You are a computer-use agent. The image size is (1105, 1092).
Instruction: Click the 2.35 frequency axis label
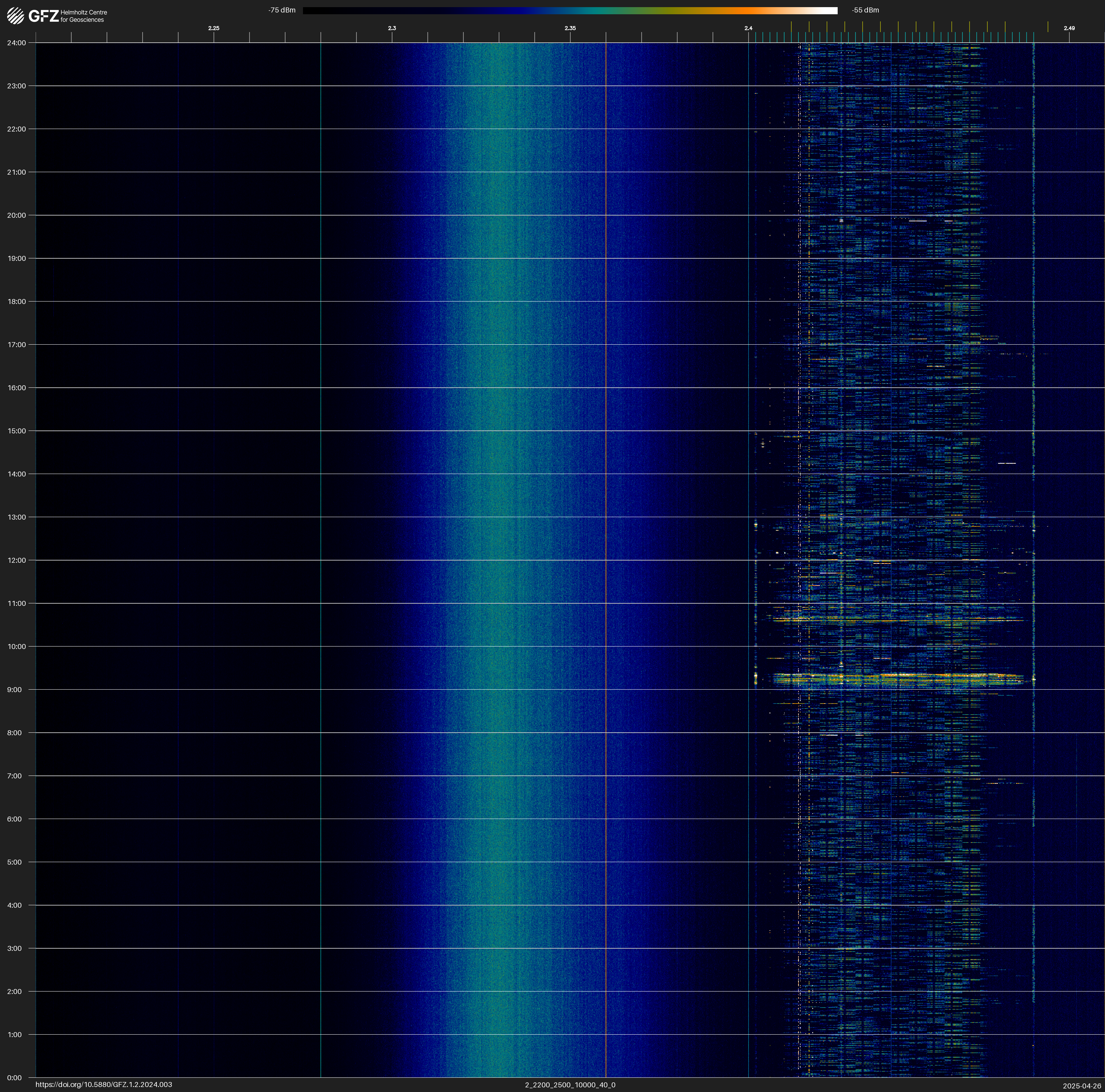[x=570, y=28]
